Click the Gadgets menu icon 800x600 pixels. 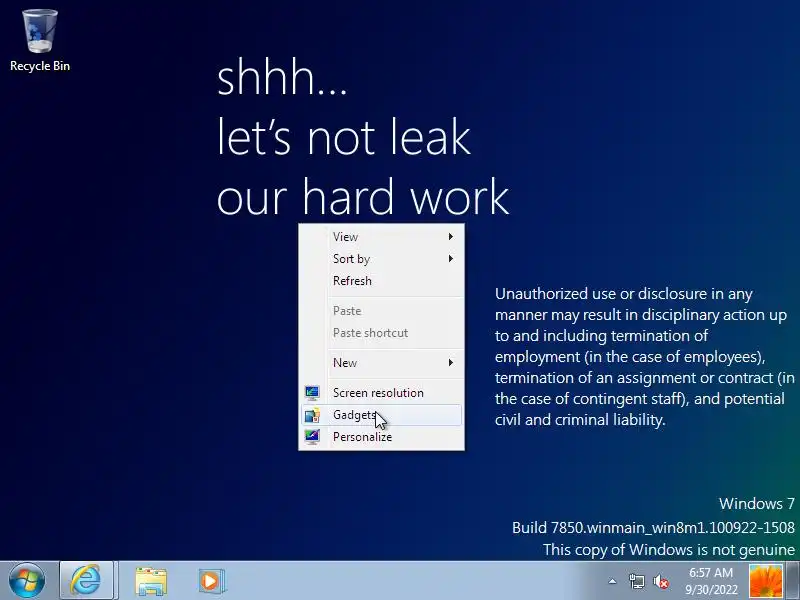pos(312,415)
